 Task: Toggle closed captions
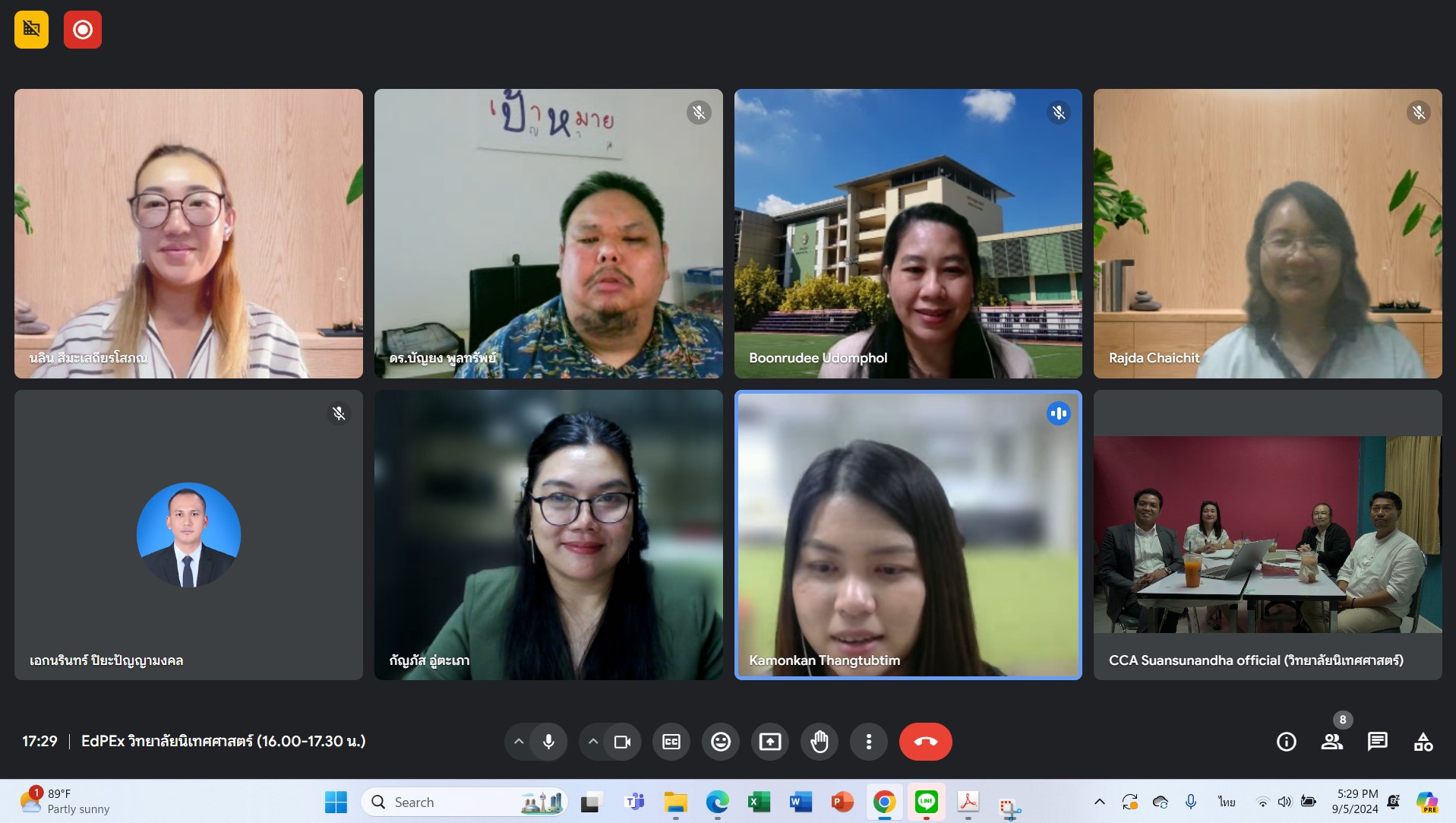(x=671, y=742)
